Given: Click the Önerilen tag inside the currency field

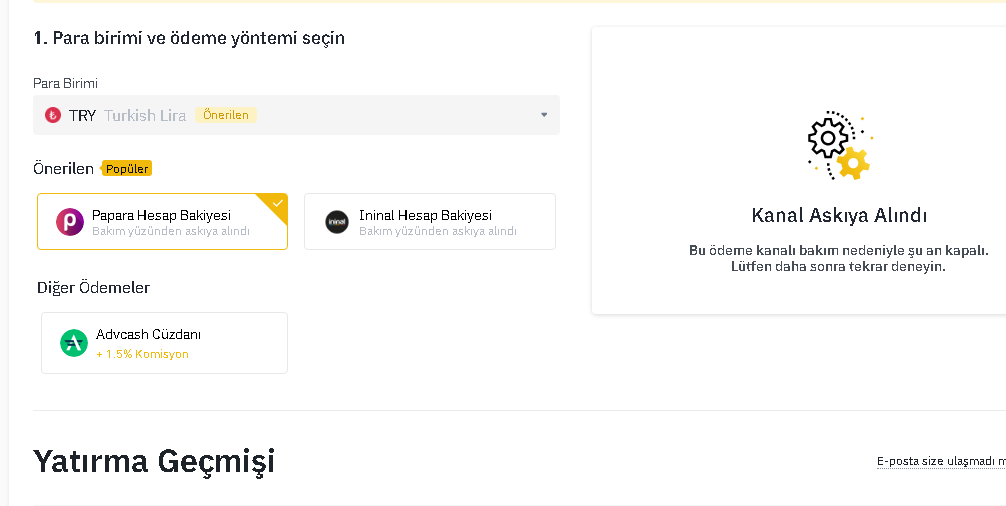Looking at the screenshot, I should pyautogui.click(x=226, y=115).
